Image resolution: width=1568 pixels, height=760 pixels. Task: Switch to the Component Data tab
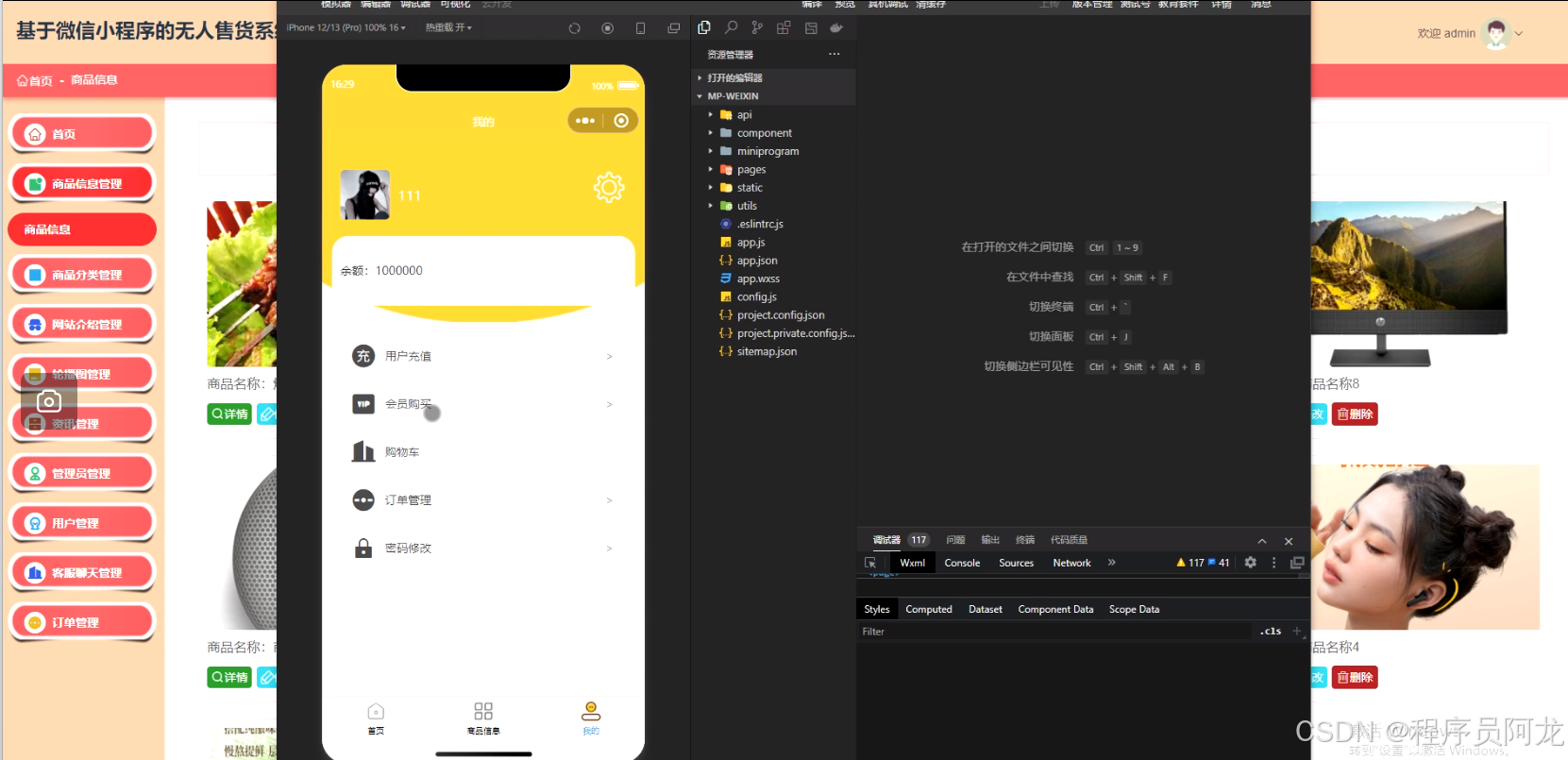tap(1055, 610)
